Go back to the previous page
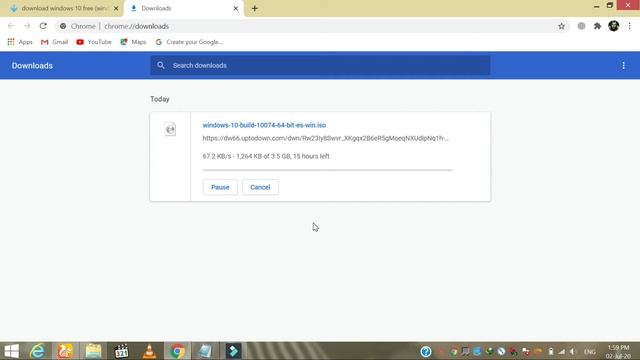This screenshot has height=360, width=640. 11,26
